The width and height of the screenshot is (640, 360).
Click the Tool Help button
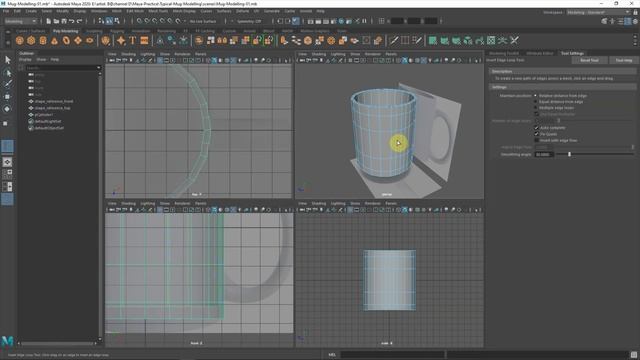[624, 60]
